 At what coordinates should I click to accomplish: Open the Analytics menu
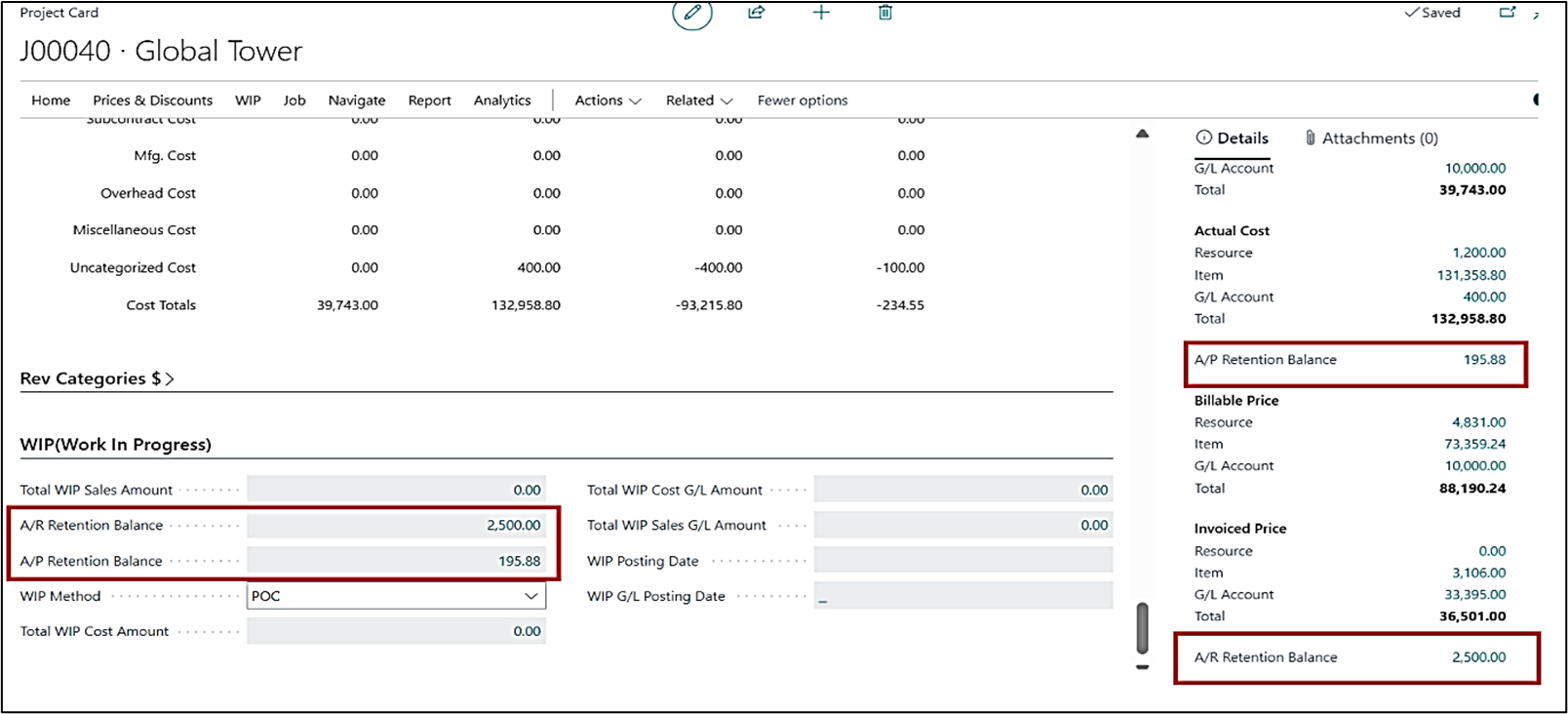coord(502,100)
